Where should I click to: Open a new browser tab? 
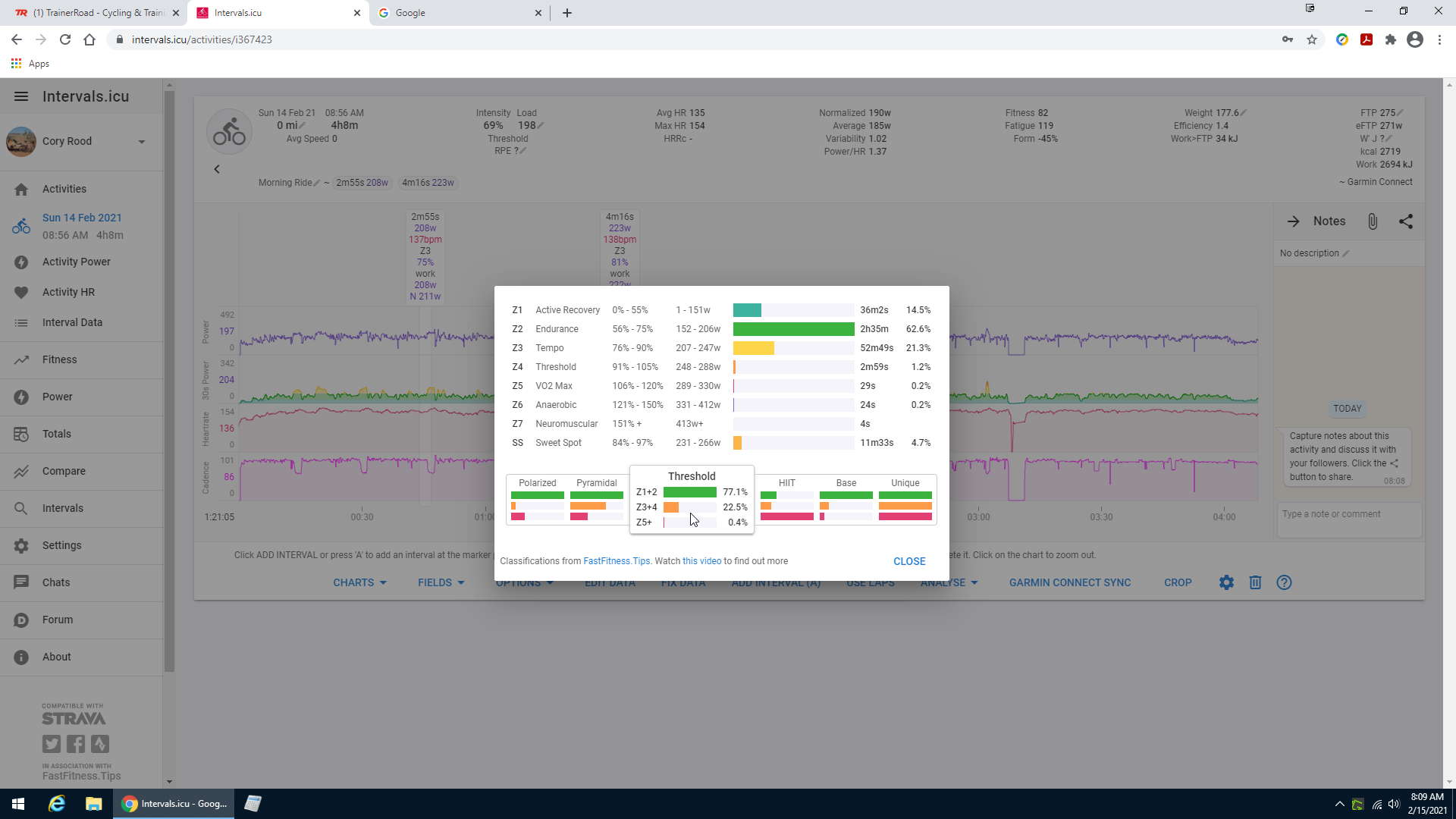567,13
